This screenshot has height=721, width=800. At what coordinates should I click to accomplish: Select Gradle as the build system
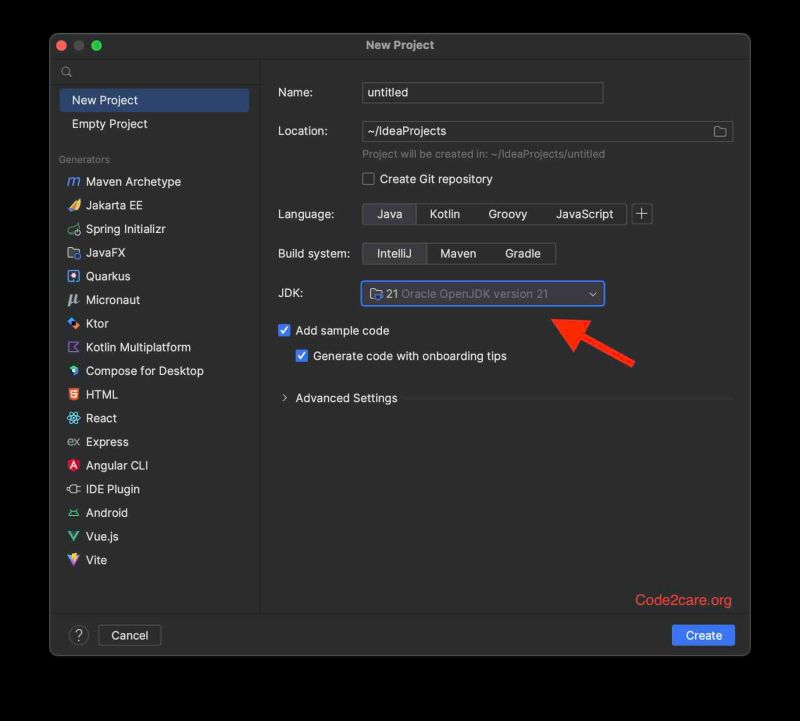(x=522, y=253)
